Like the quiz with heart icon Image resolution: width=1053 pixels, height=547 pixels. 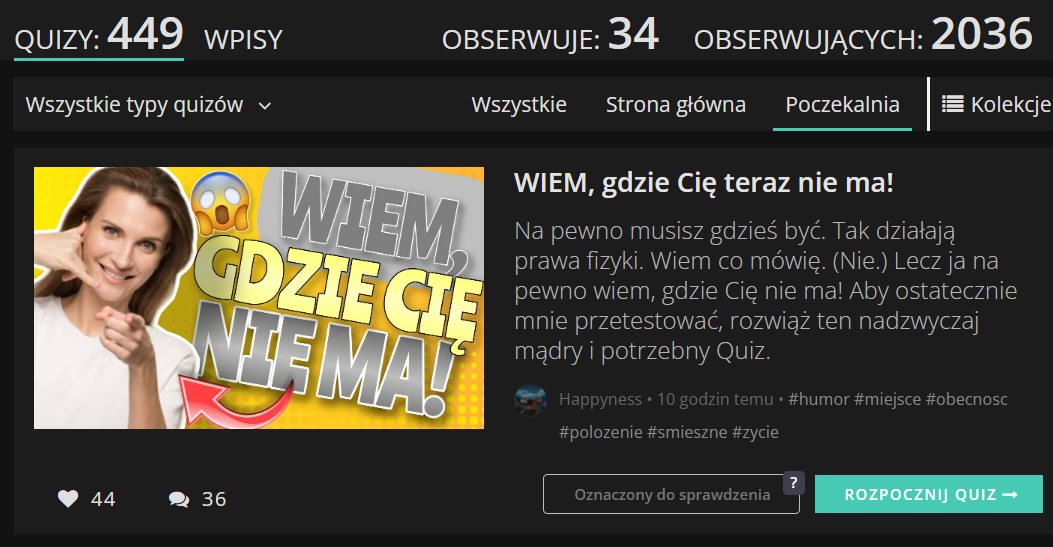(68, 498)
